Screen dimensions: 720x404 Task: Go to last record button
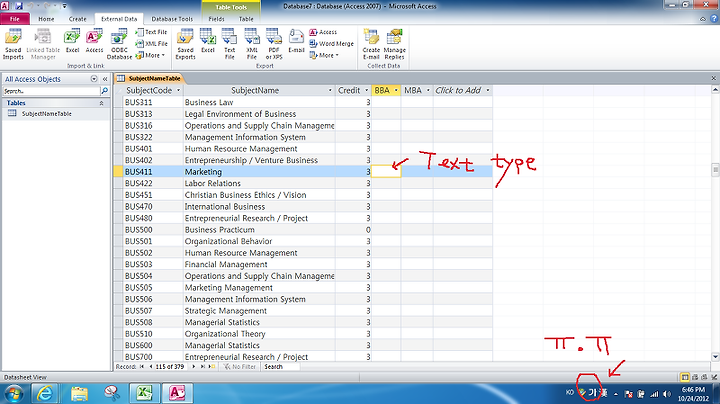click(202, 367)
